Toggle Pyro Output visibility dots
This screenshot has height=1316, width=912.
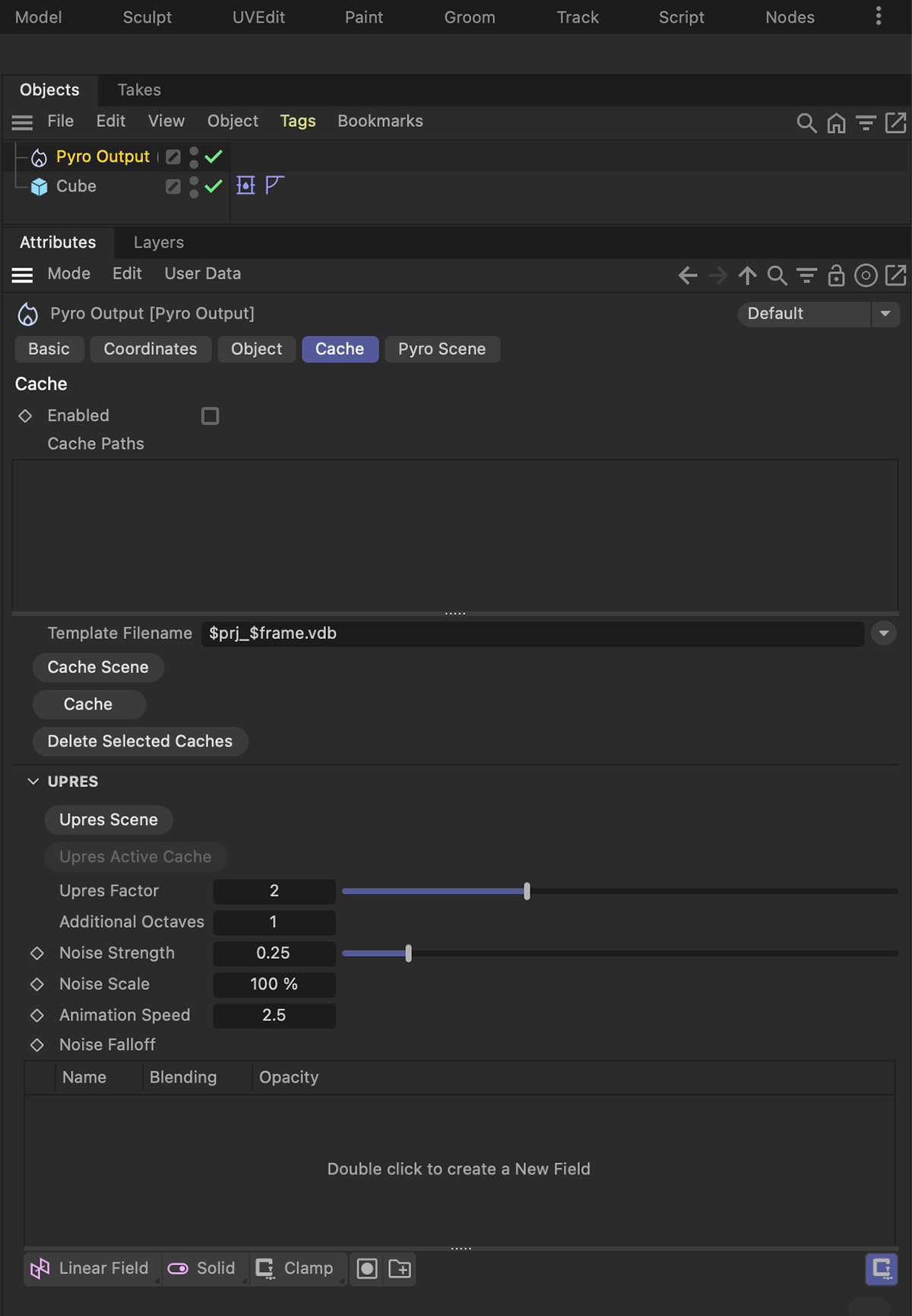click(194, 157)
